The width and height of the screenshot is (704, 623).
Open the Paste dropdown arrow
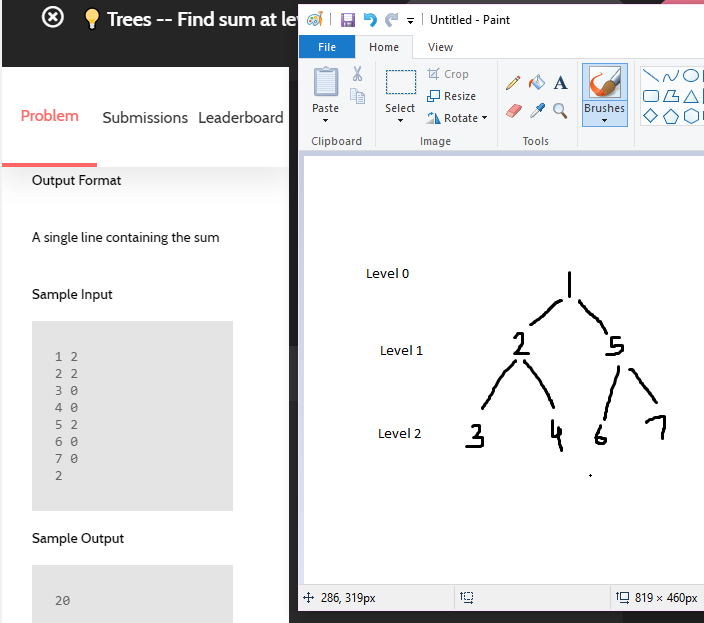(326, 120)
